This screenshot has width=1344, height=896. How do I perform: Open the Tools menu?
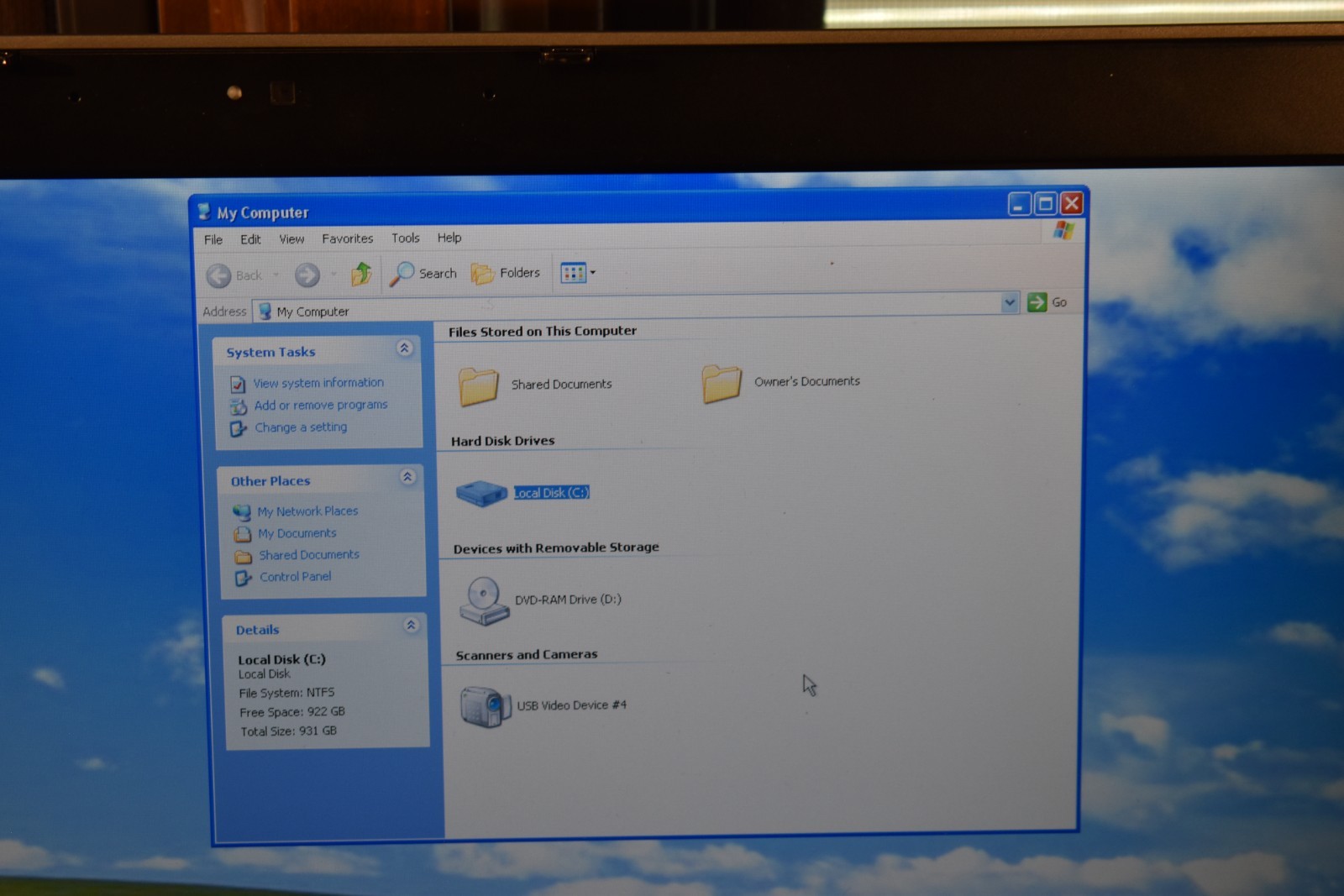click(405, 238)
